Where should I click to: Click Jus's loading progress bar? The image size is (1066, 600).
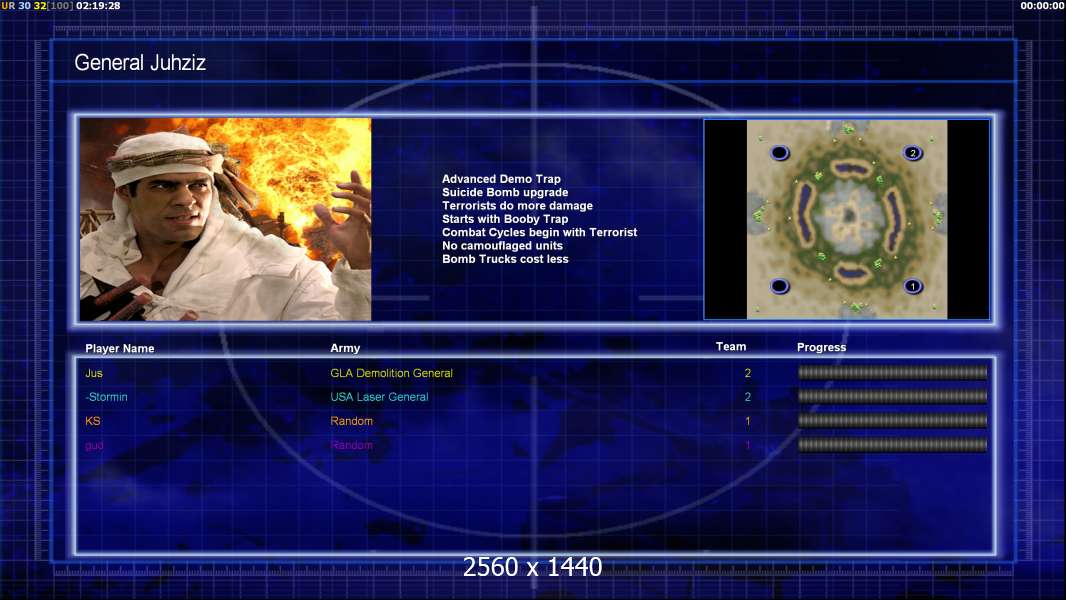pyautogui.click(x=893, y=372)
